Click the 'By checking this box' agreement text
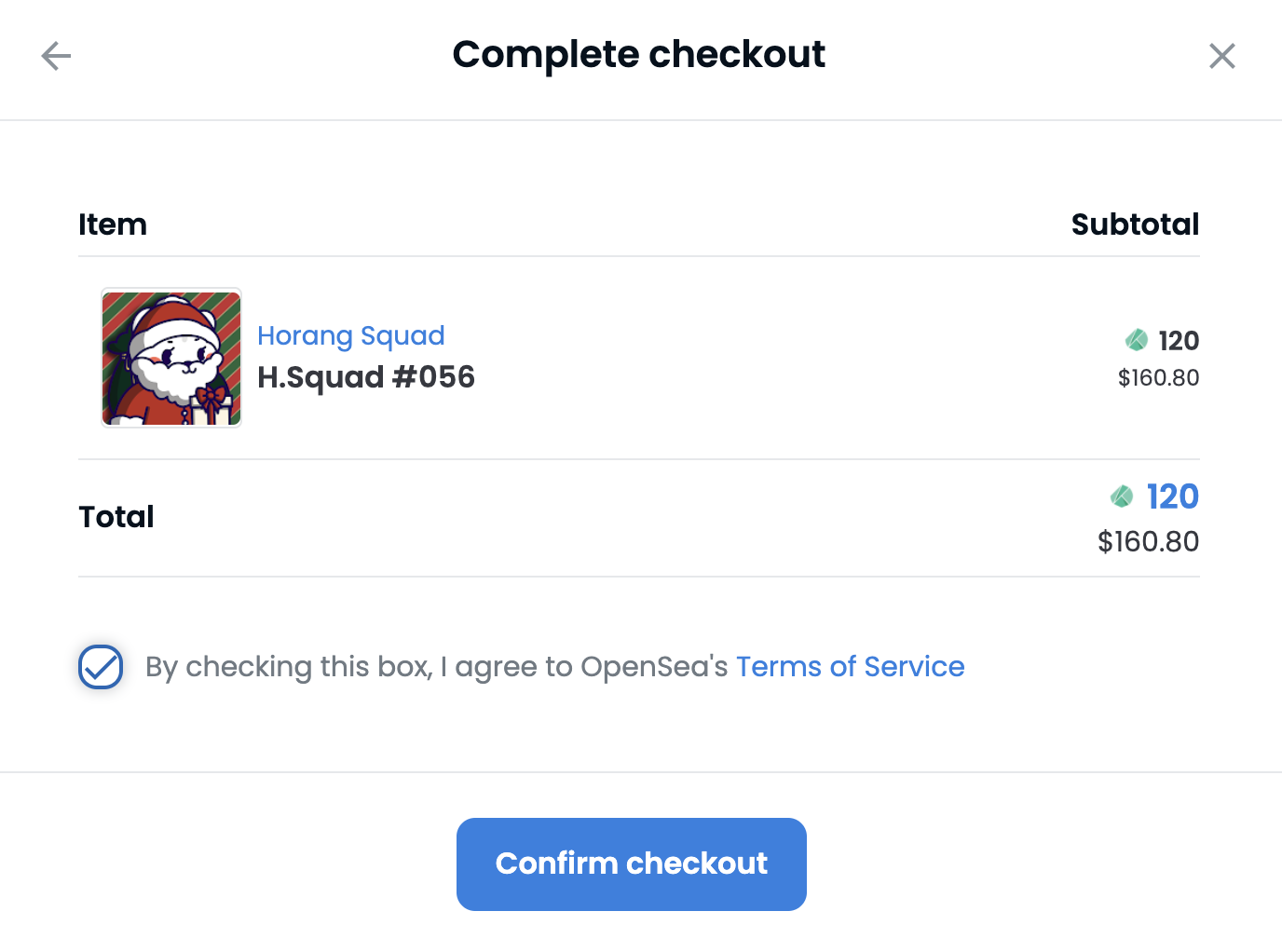 click(436, 667)
